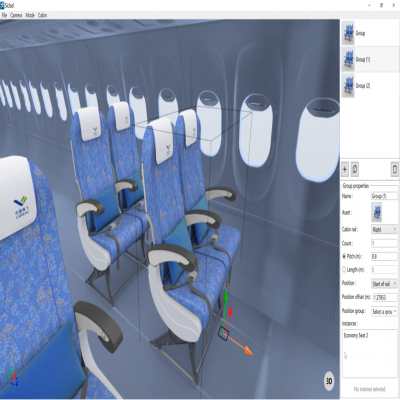Open the Cabin menu
Viewport: 400px width, 400px height.
[42, 15]
